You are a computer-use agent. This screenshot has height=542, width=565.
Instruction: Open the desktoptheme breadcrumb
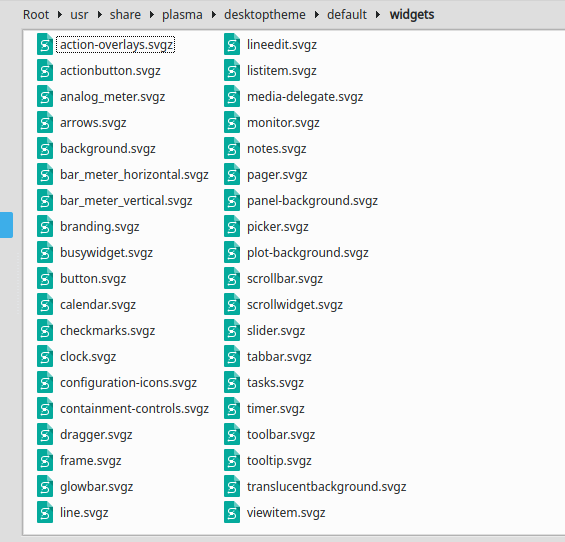coord(264,15)
